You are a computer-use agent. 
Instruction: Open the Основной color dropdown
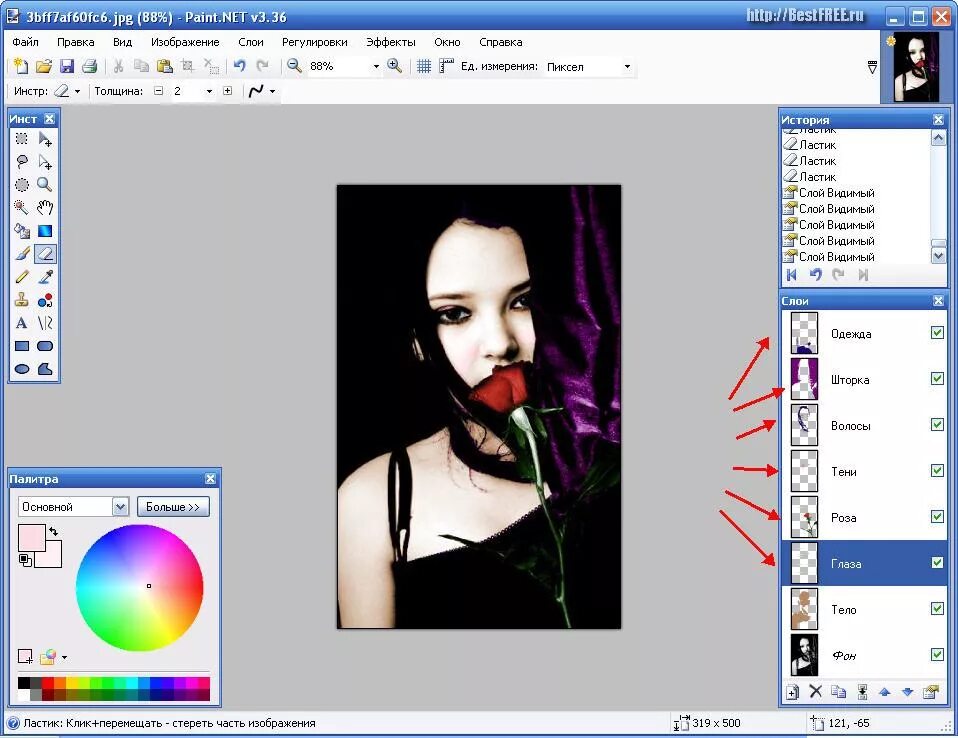[120, 506]
